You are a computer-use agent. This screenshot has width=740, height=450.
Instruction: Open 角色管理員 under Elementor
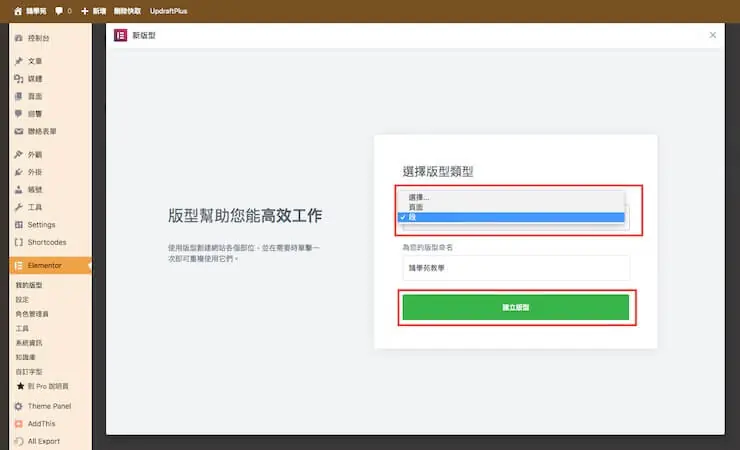[x=32, y=314]
